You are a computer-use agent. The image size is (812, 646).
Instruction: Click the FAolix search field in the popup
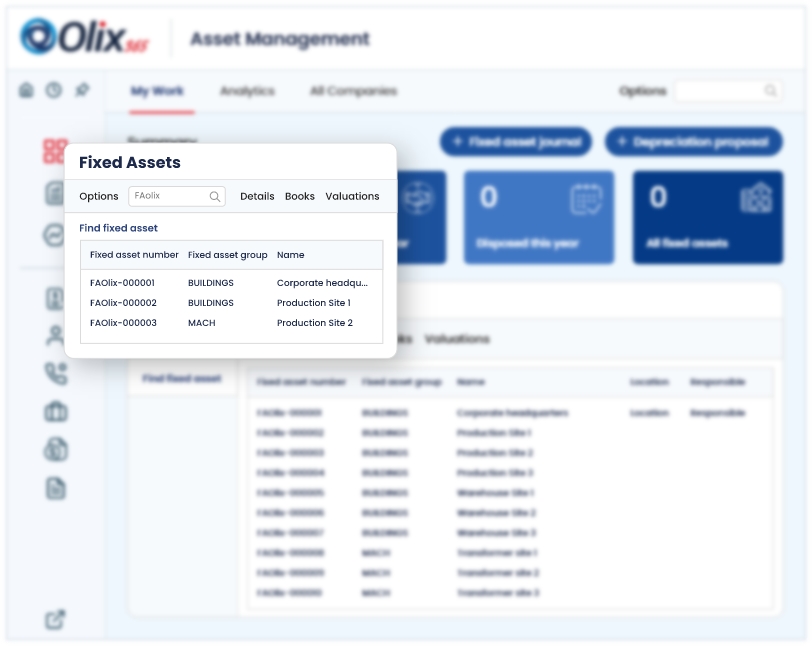pyautogui.click(x=168, y=197)
